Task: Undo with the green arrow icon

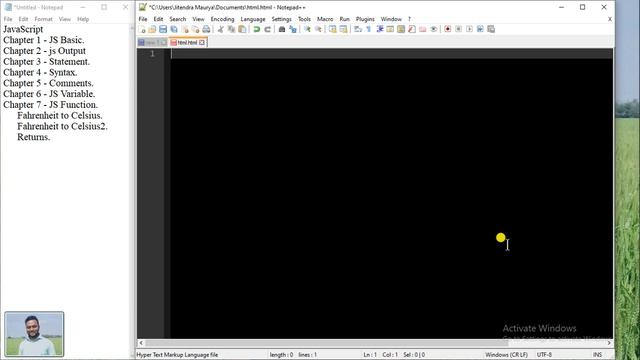Action: (257, 29)
